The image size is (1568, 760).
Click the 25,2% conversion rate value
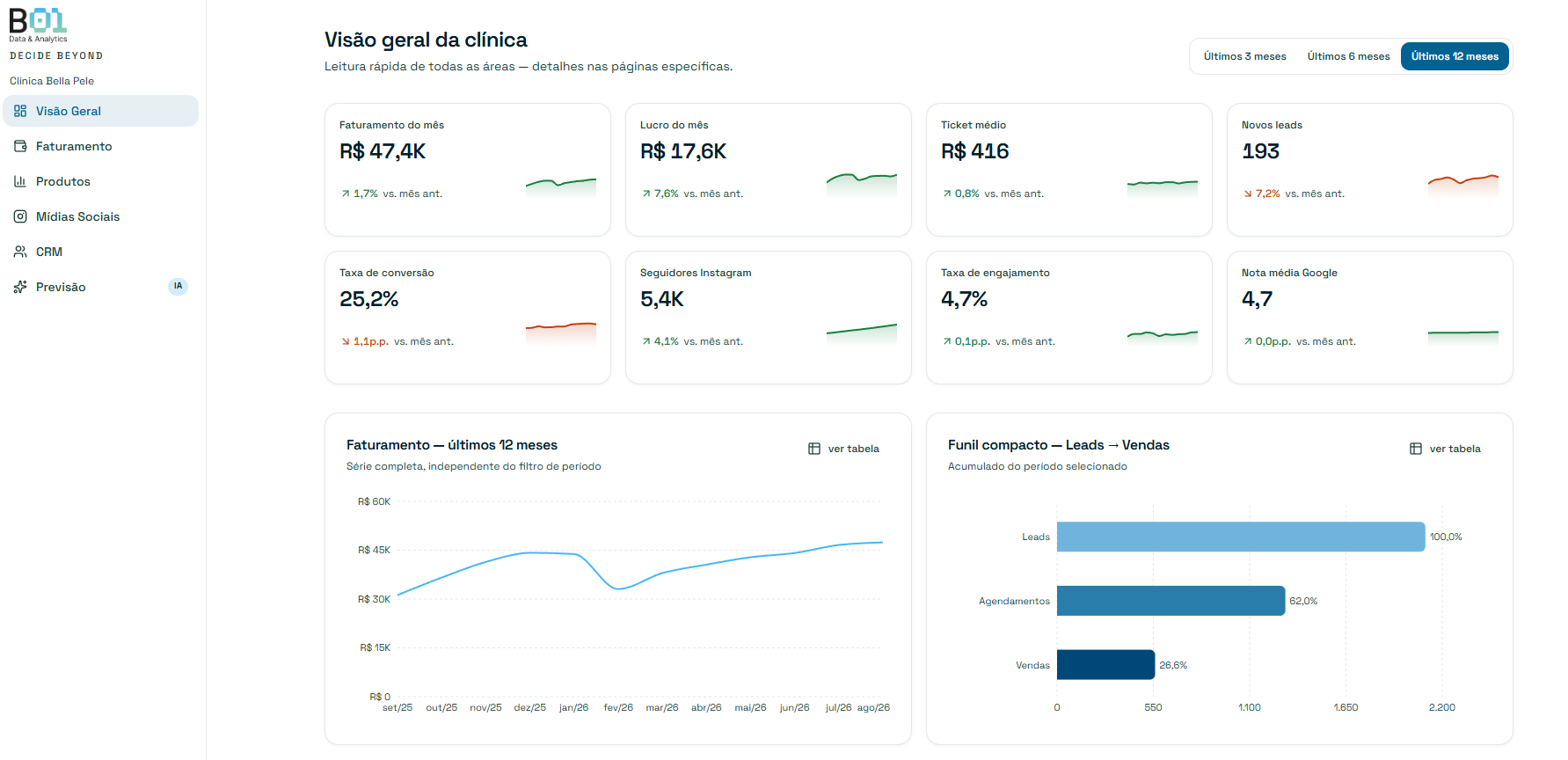[369, 299]
